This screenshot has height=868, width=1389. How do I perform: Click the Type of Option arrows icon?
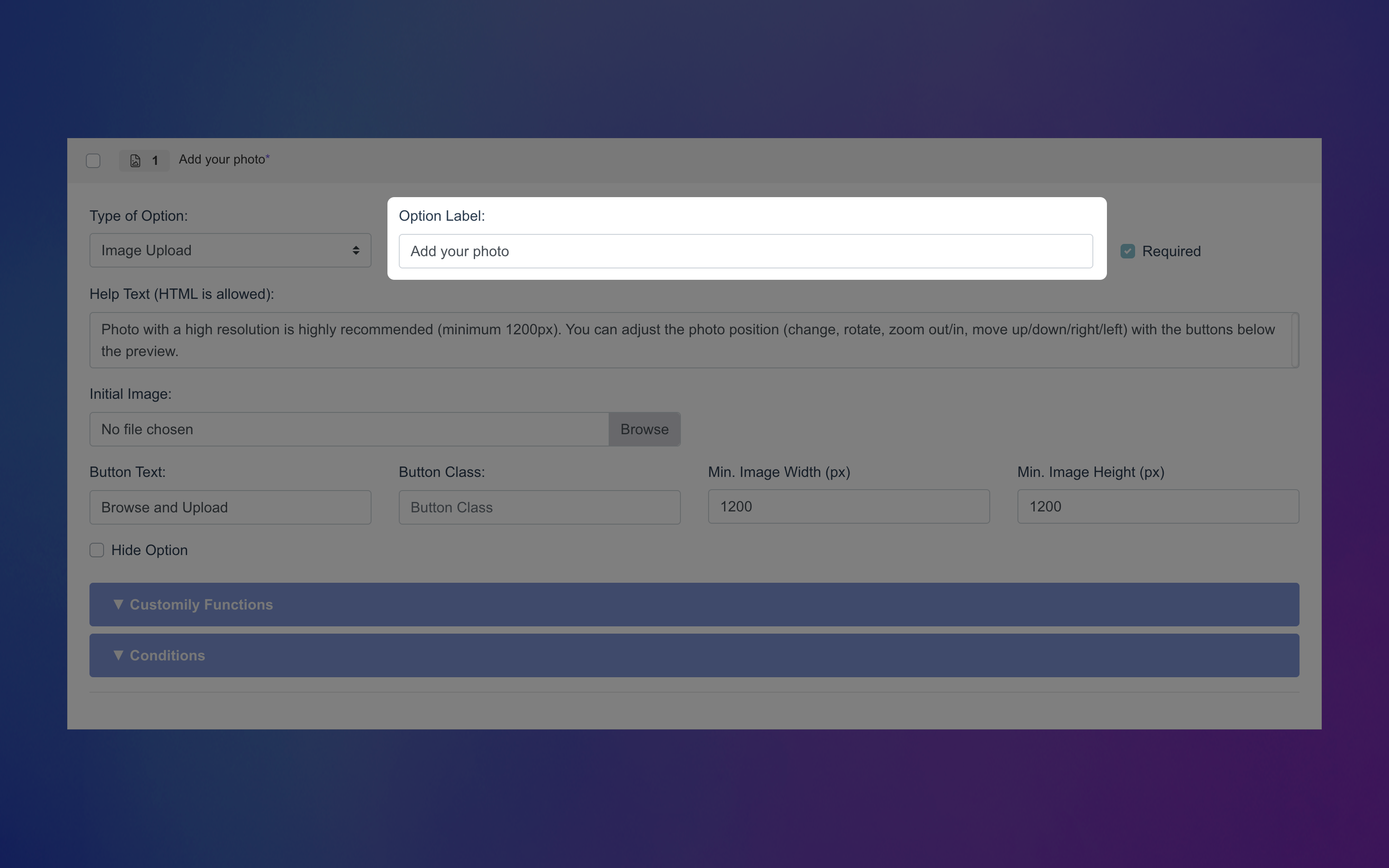point(356,250)
